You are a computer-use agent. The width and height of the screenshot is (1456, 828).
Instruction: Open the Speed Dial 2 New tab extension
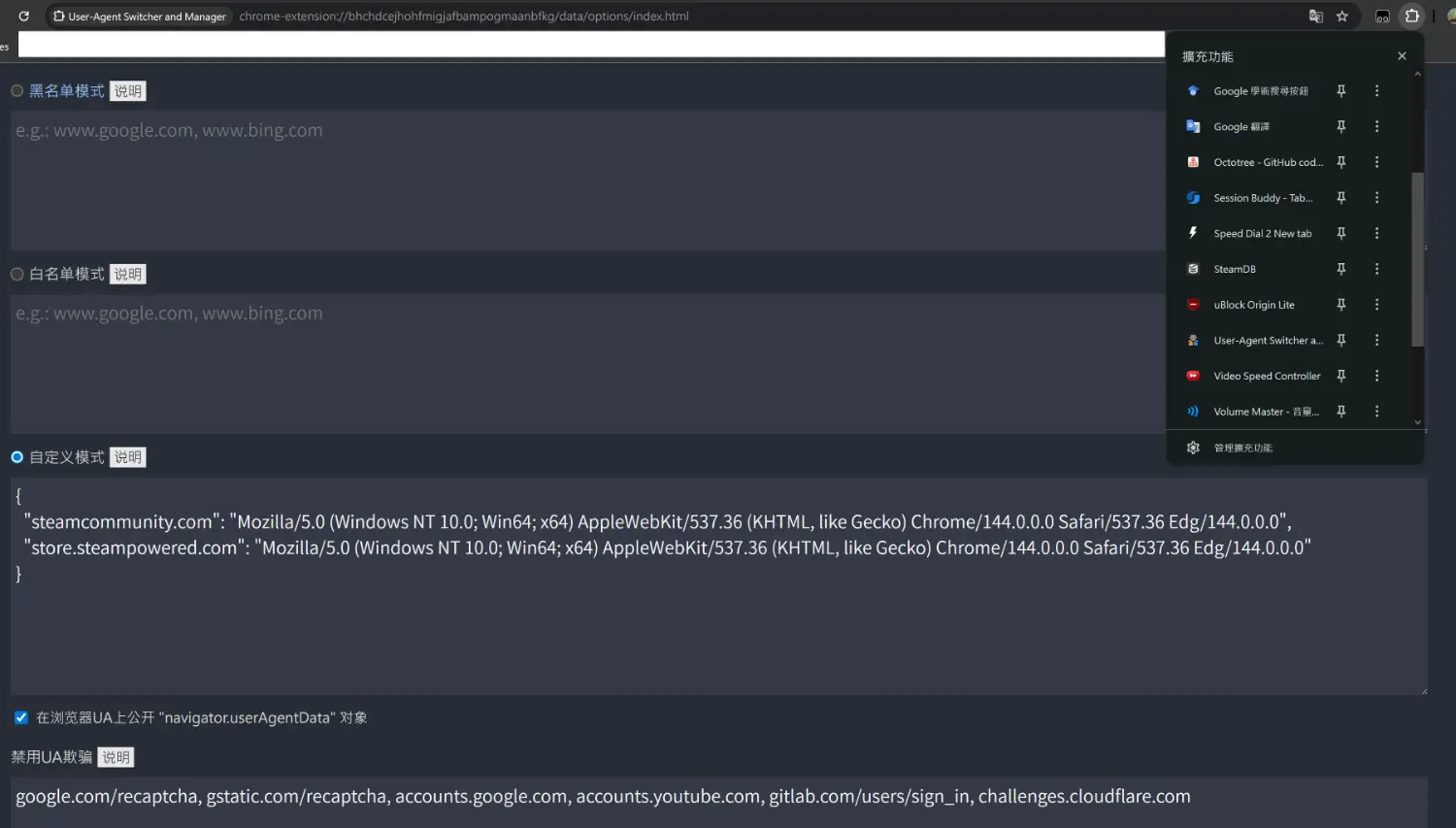[x=1262, y=234]
